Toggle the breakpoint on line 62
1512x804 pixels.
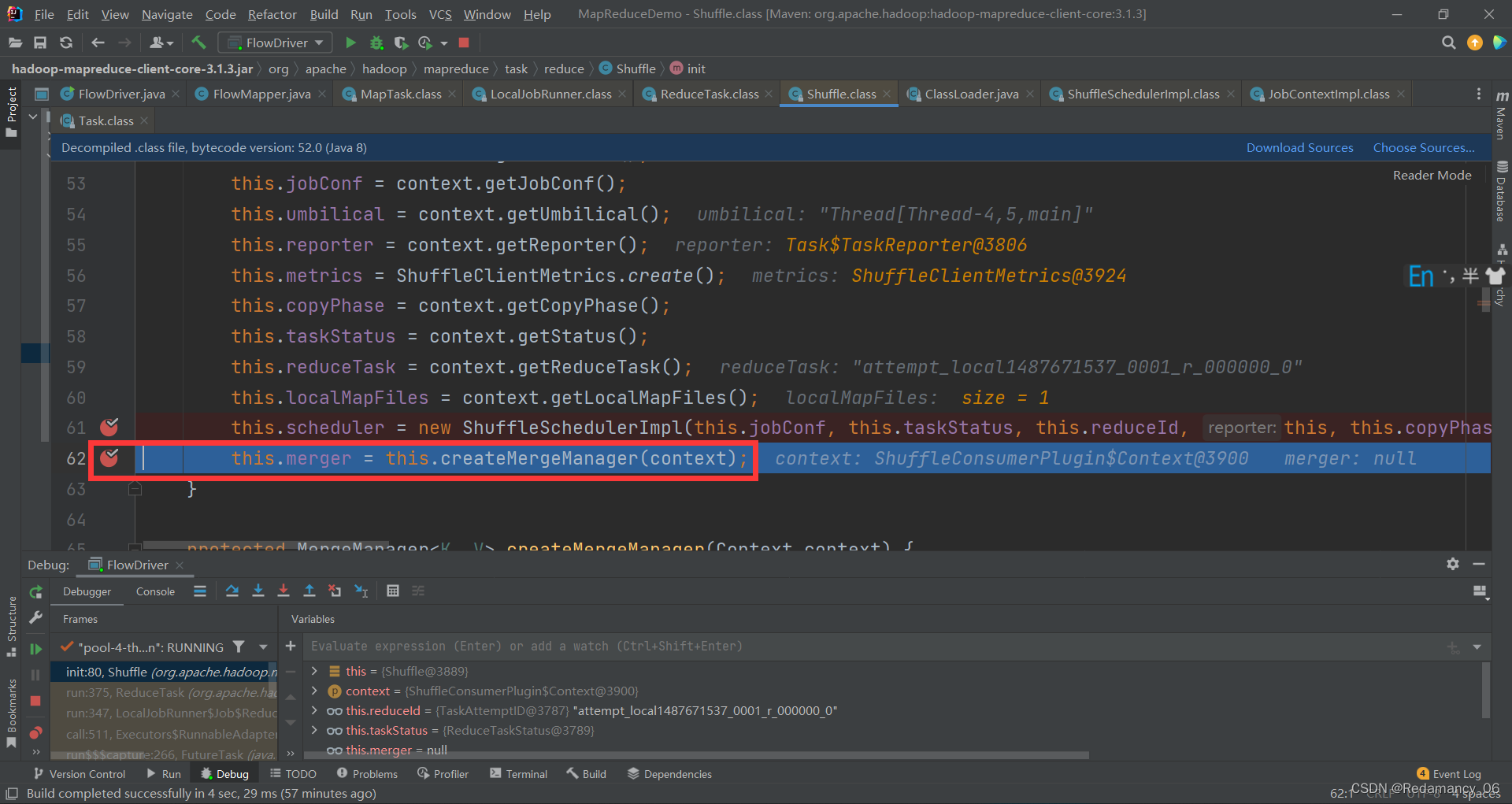click(x=109, y=458)
